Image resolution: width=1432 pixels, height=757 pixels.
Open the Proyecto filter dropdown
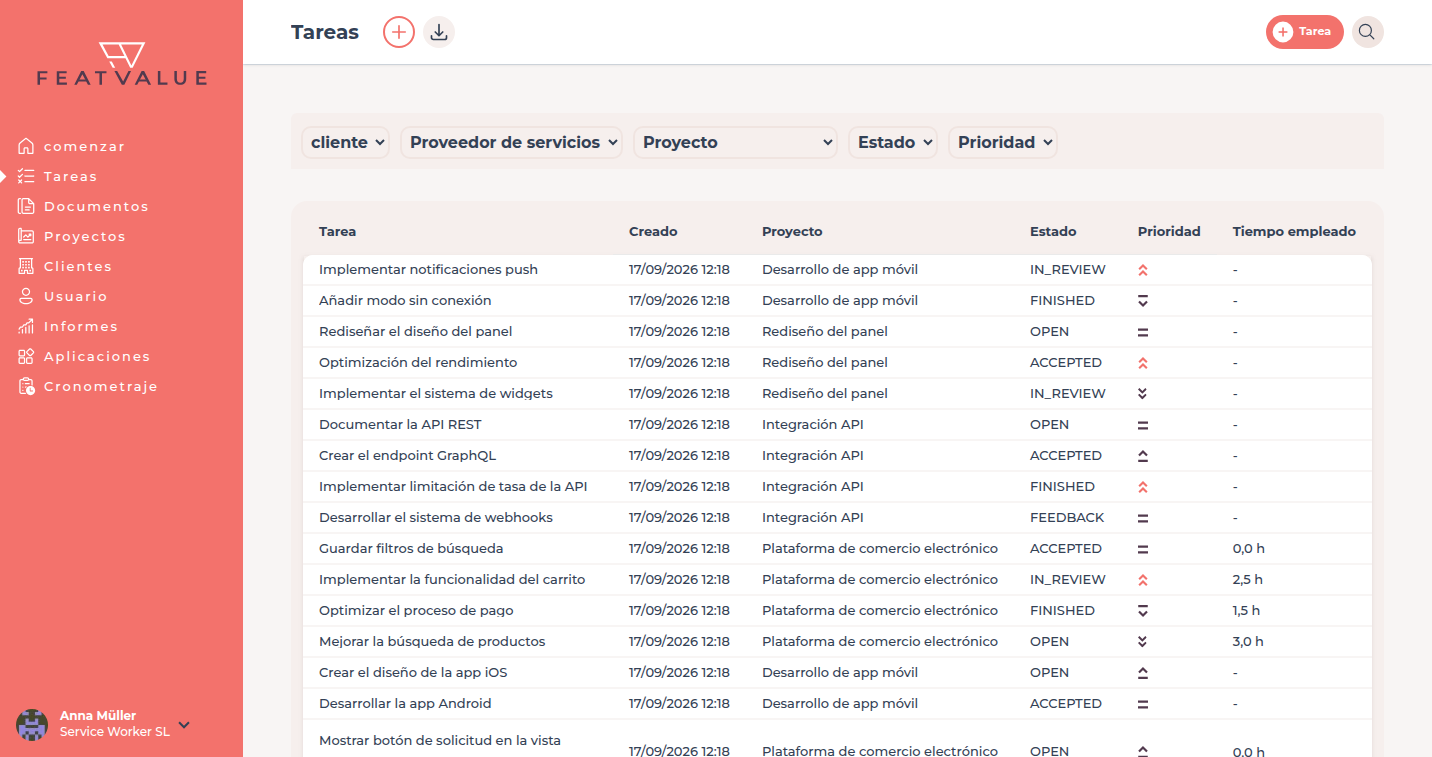coord(736,142)
